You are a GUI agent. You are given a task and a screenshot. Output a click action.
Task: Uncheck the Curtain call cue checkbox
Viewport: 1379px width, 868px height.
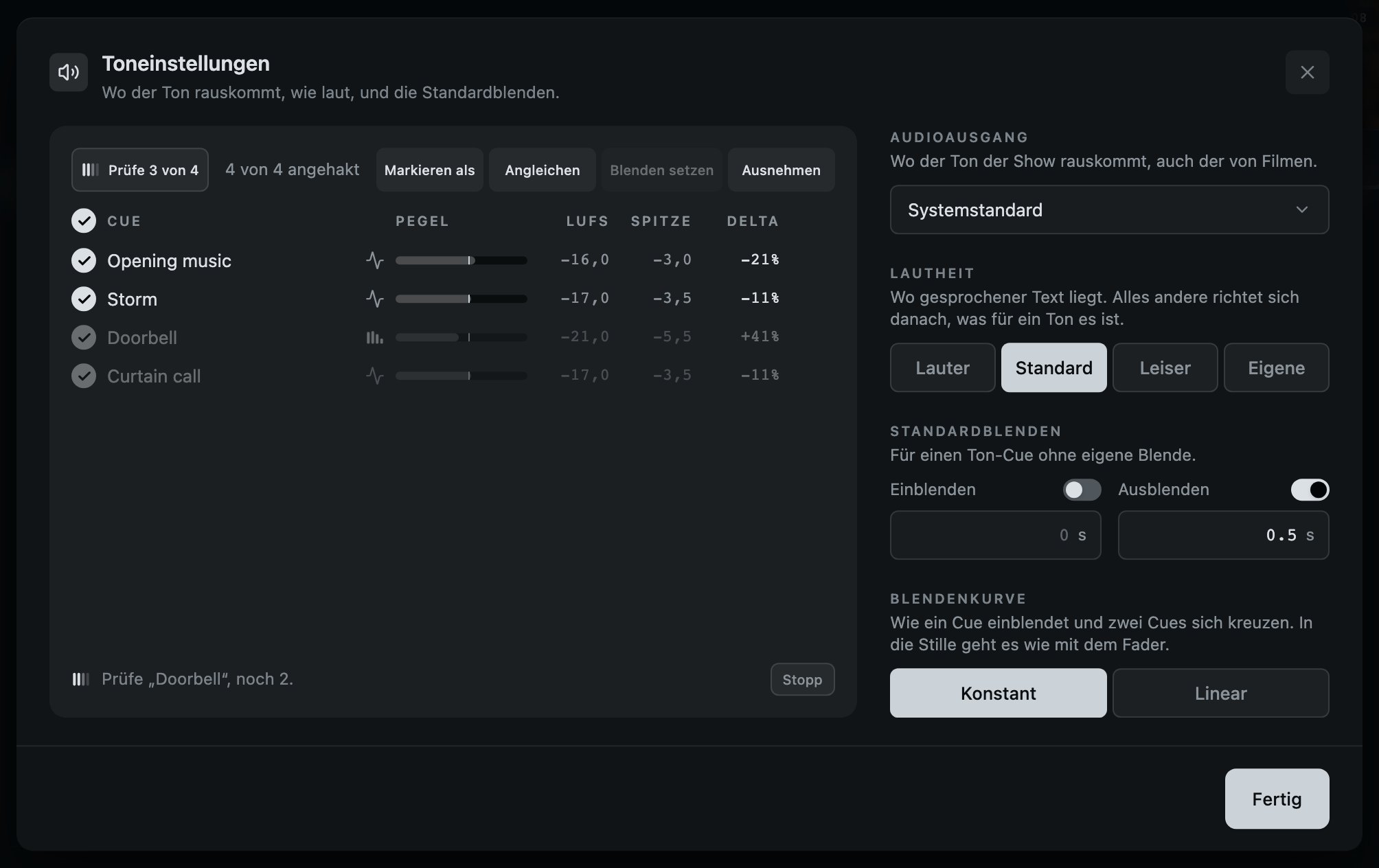84,376
